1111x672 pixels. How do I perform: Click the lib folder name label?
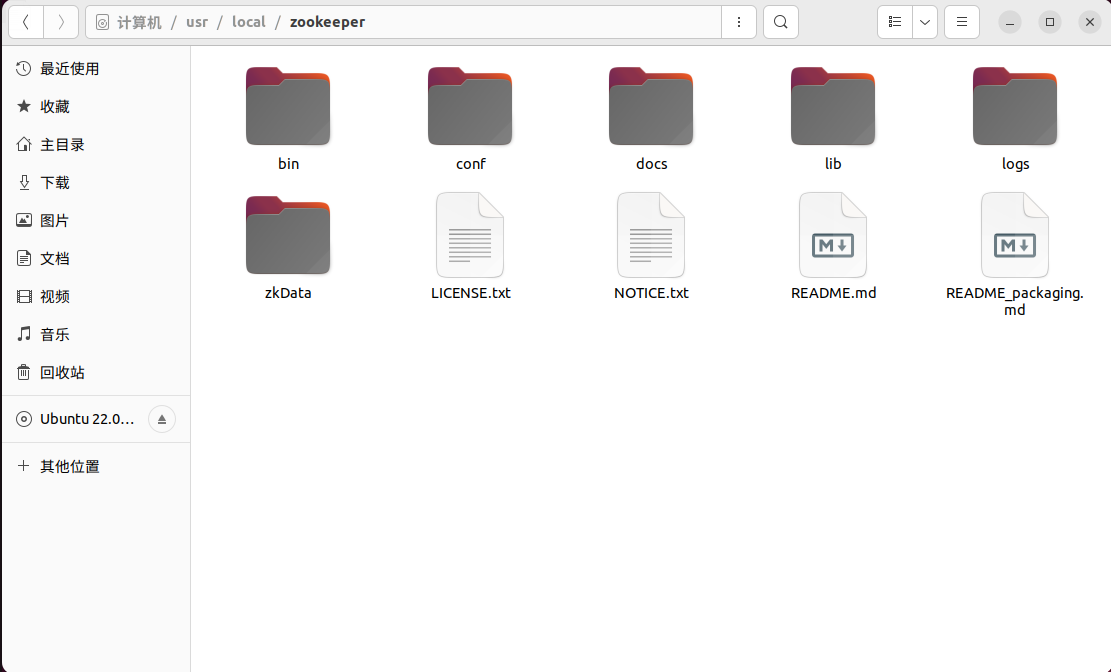(833, 164)
